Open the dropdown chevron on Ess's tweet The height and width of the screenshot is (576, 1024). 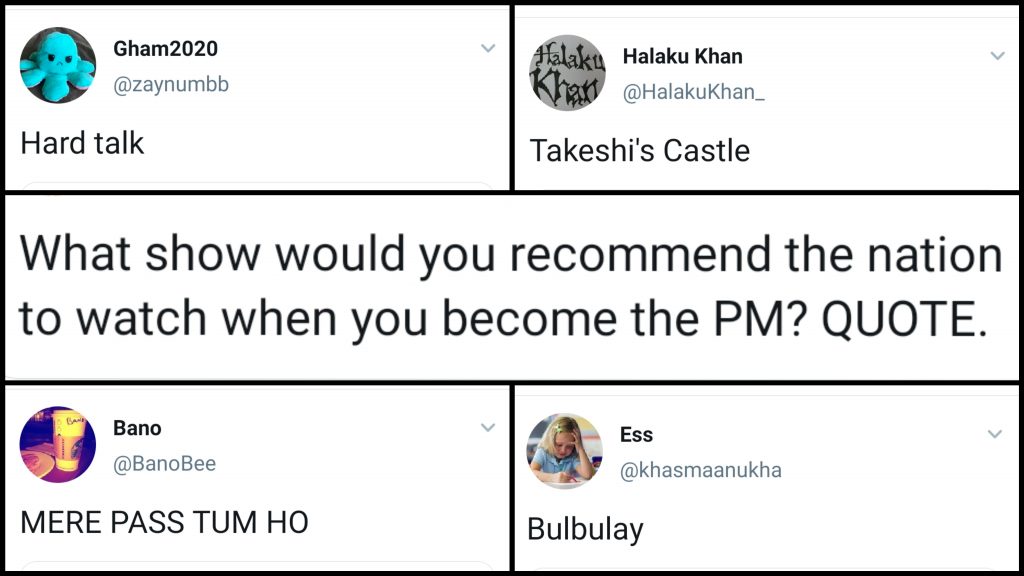tap(995, 434)
